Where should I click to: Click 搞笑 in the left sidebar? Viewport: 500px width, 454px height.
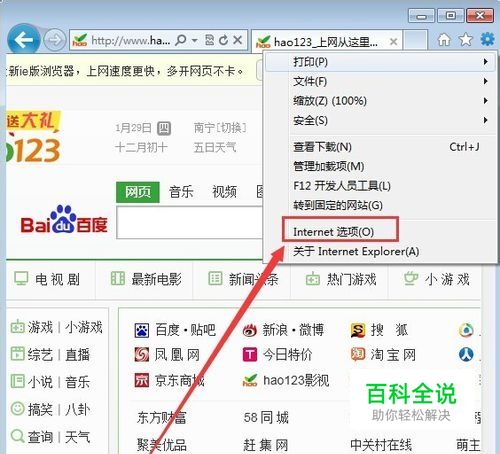tap(40, 409)
